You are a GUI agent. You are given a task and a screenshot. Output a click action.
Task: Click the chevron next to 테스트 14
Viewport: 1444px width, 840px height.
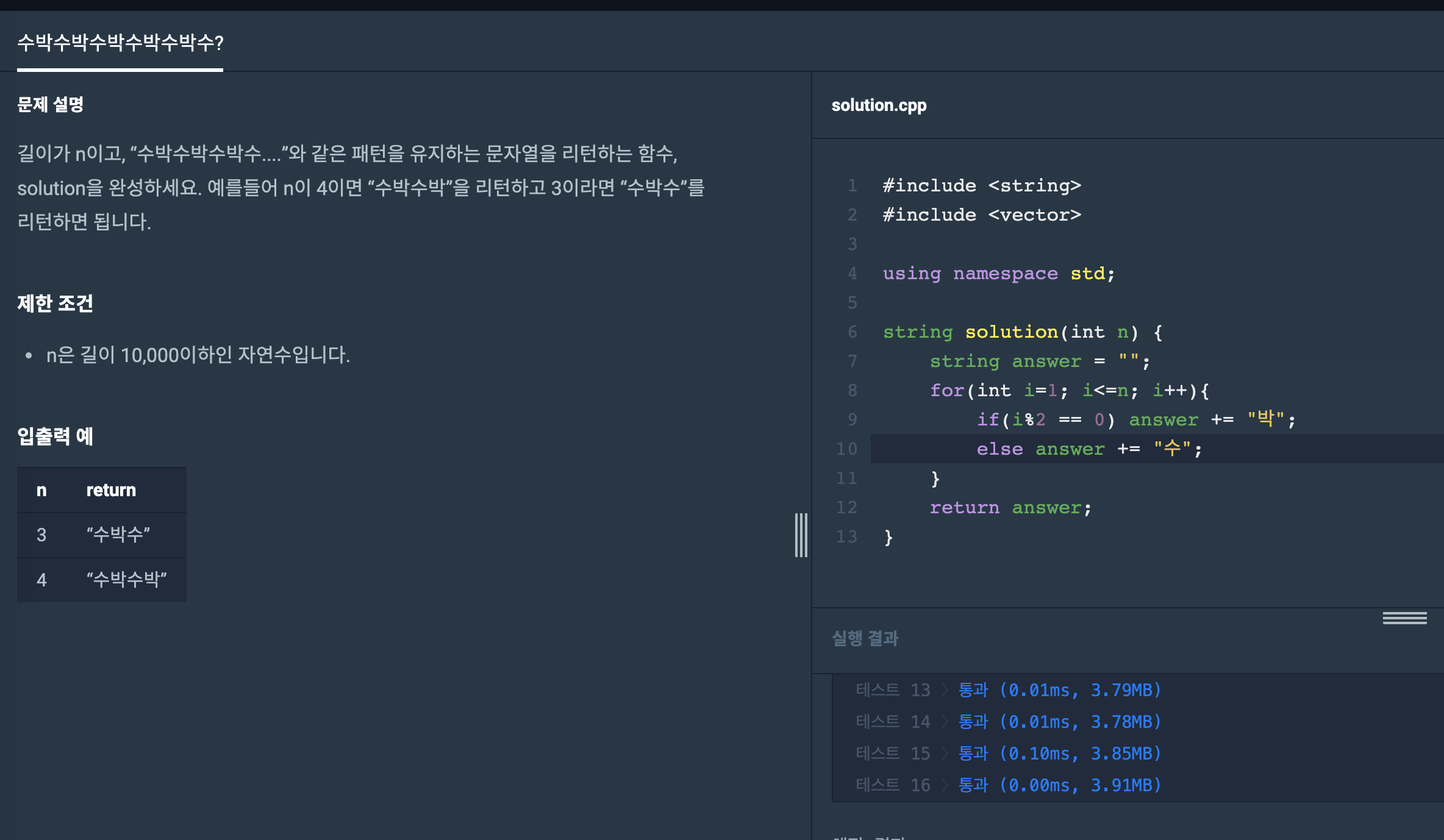pos(945,722)
